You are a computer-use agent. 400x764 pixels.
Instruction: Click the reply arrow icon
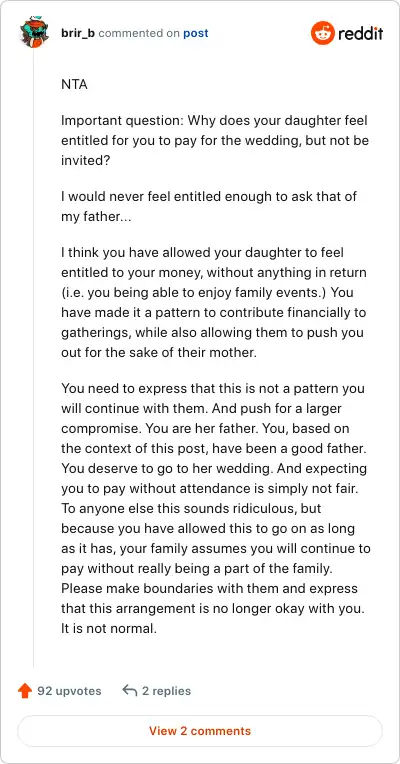pos(130,690)
